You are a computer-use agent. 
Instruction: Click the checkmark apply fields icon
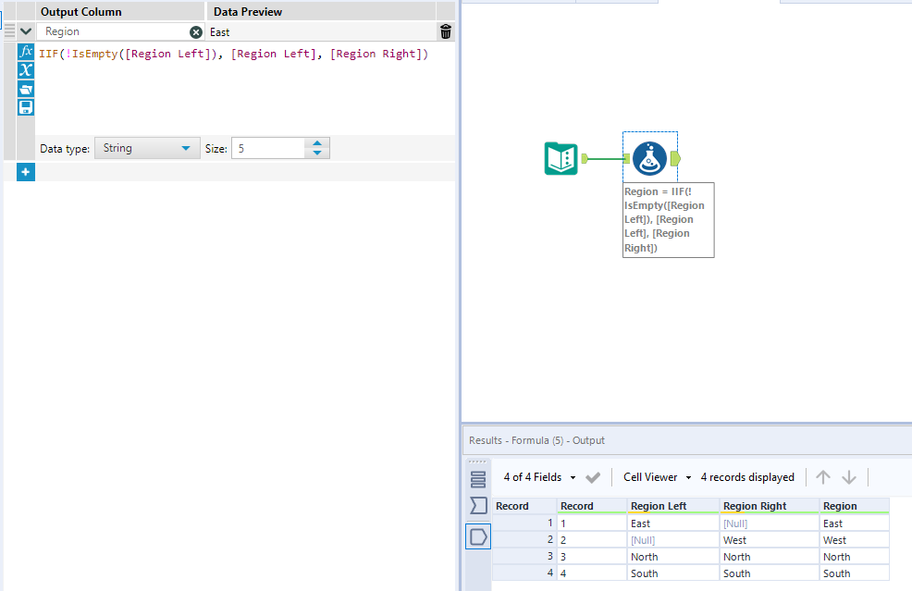(x=593, y=478)
